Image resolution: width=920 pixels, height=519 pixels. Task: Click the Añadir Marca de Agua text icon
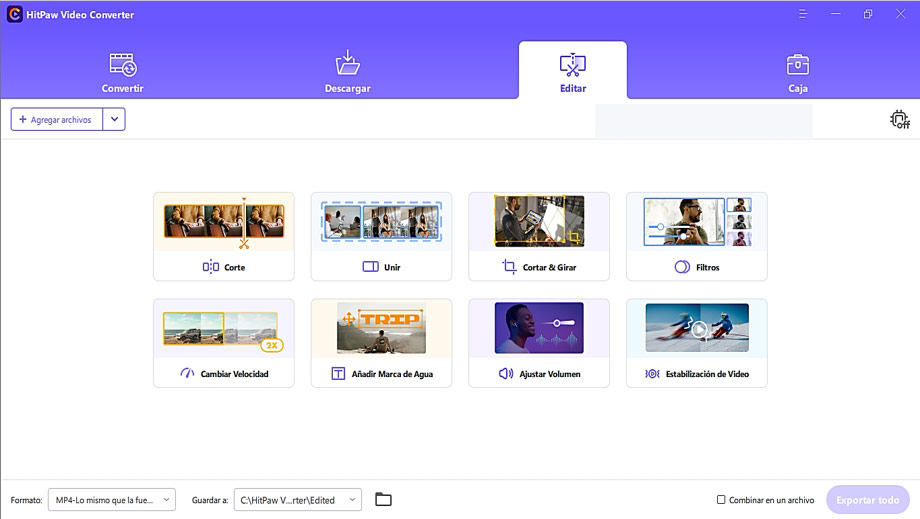(x=338, y=374)
